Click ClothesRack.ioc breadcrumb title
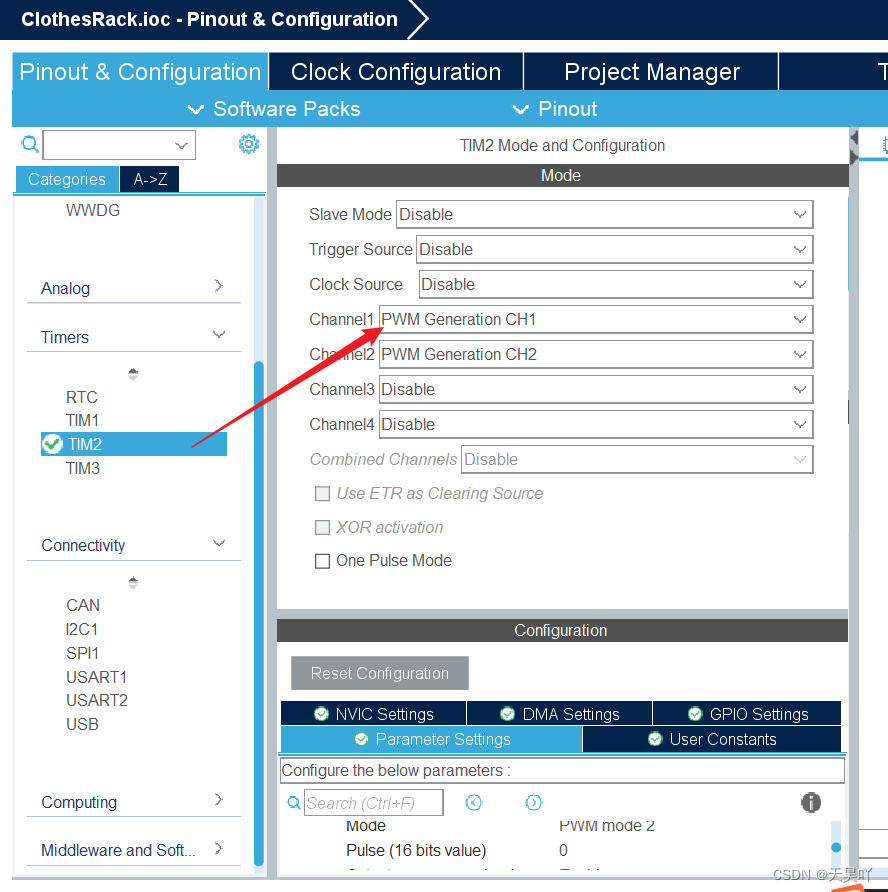This screenshot has width=888, height=892. (x=209, y=19)
